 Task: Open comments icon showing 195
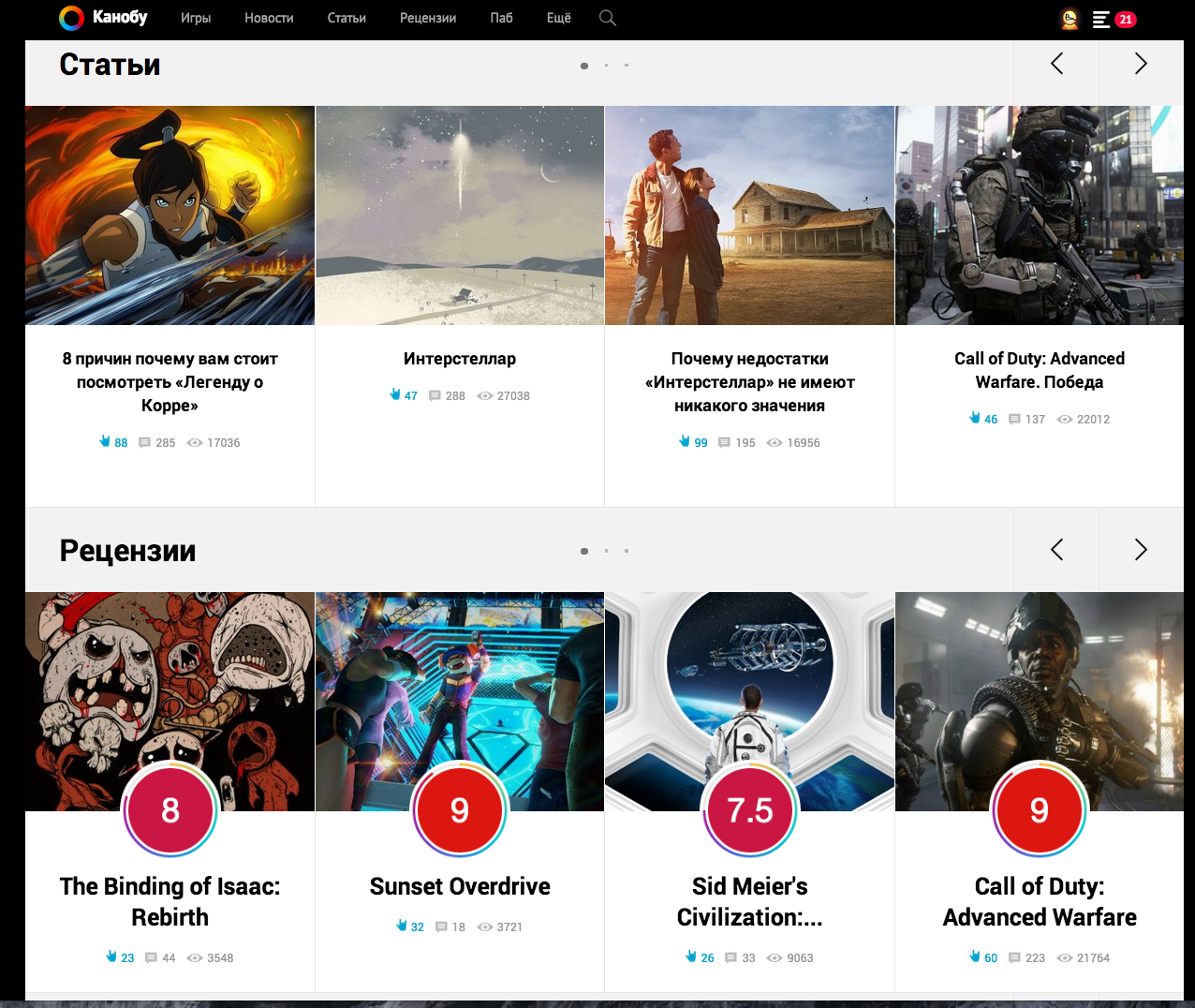[x=724, y=443]
